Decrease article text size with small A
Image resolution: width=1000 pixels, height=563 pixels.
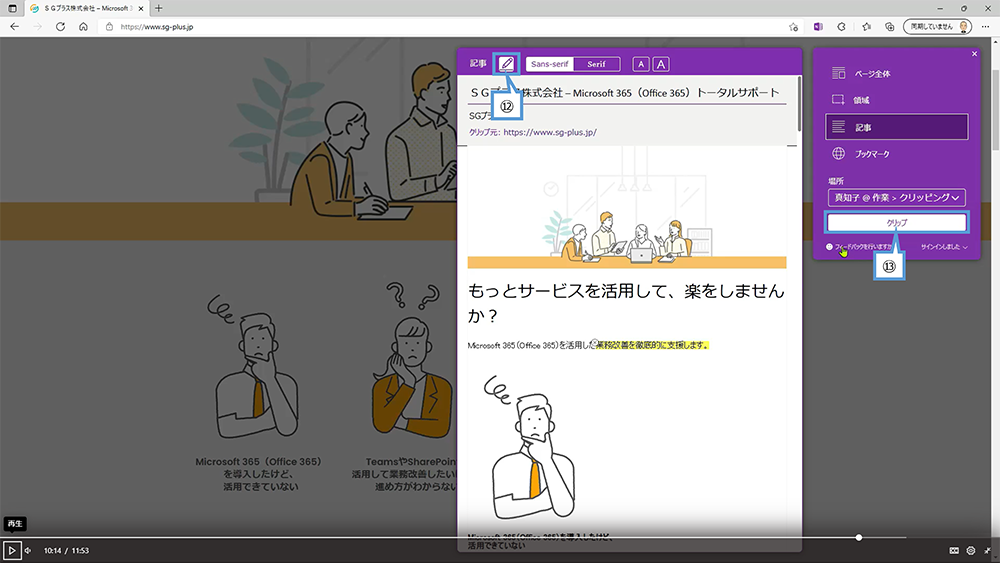(x=641, y=64)
